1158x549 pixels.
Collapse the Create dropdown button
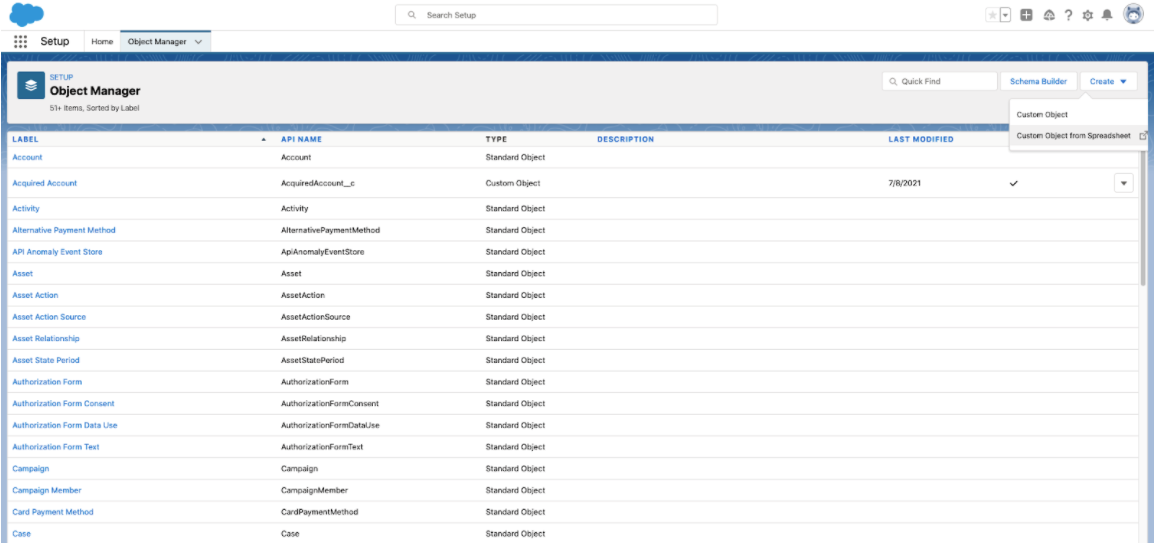point(1107,82)
